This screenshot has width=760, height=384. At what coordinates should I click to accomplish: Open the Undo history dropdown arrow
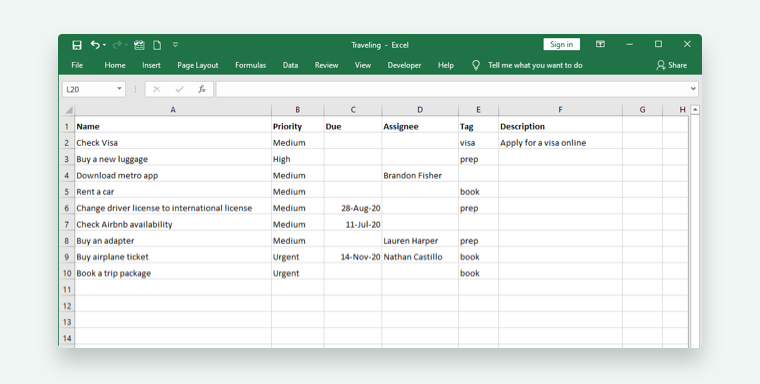point(104,45)
